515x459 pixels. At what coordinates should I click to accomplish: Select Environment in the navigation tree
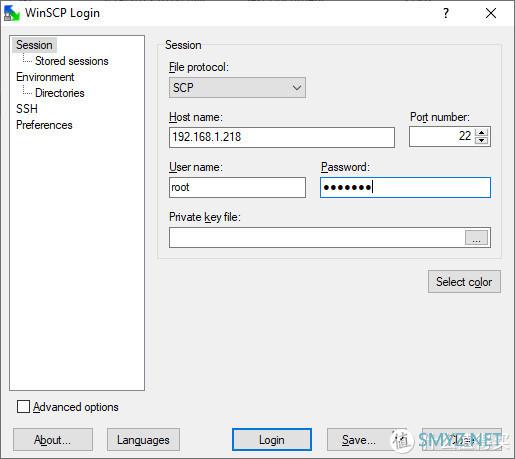tap(45, 77)
